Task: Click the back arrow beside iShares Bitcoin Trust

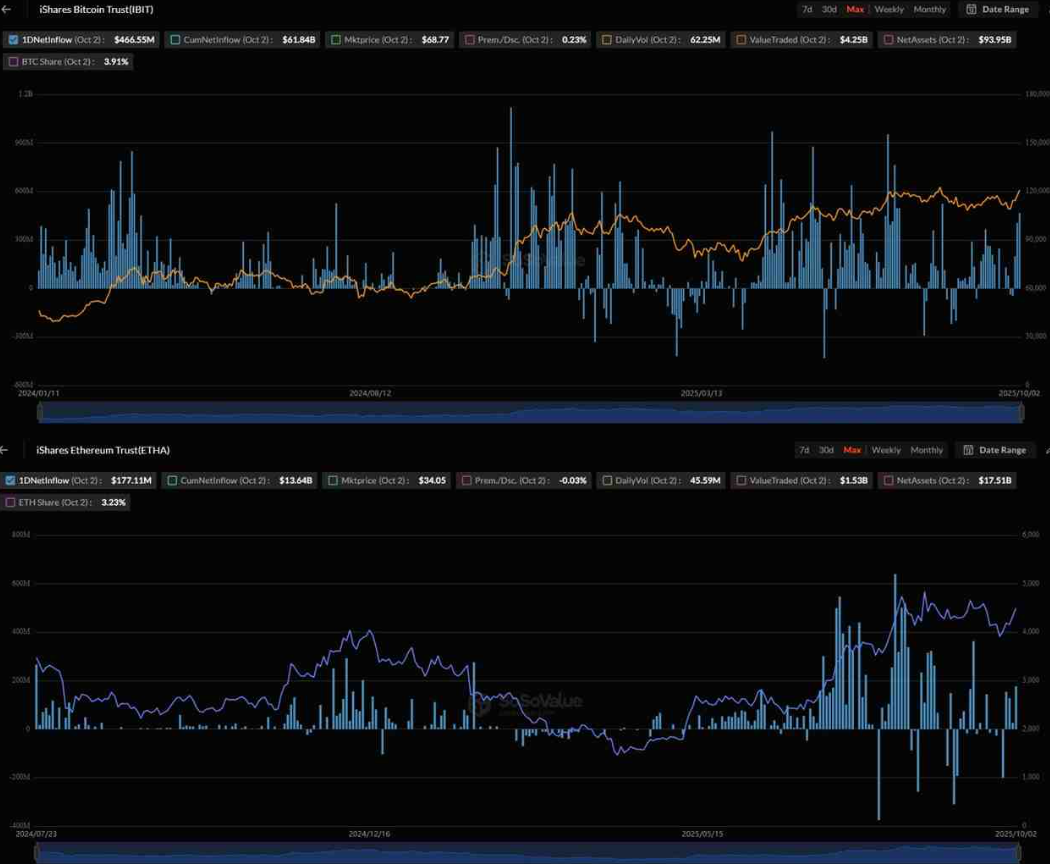Action: click(x=5, y=9)
